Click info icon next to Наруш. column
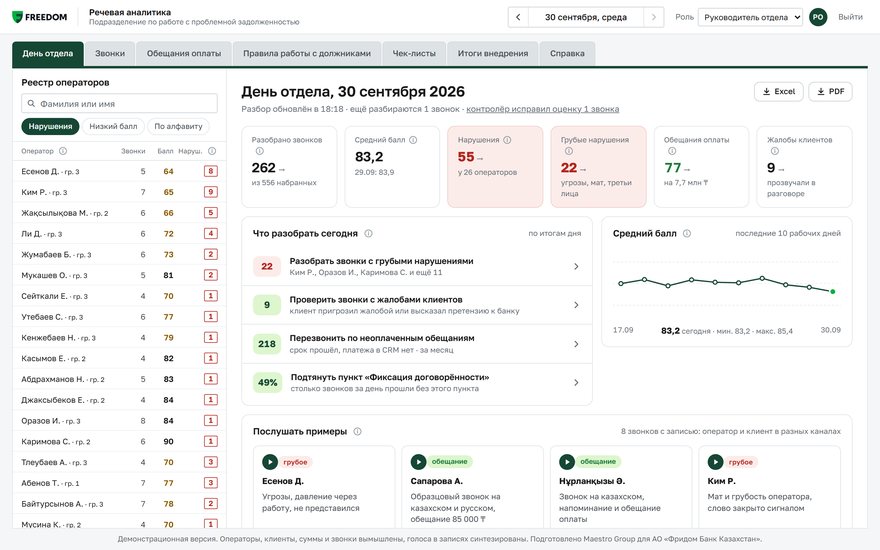 [x=212, y=151]
